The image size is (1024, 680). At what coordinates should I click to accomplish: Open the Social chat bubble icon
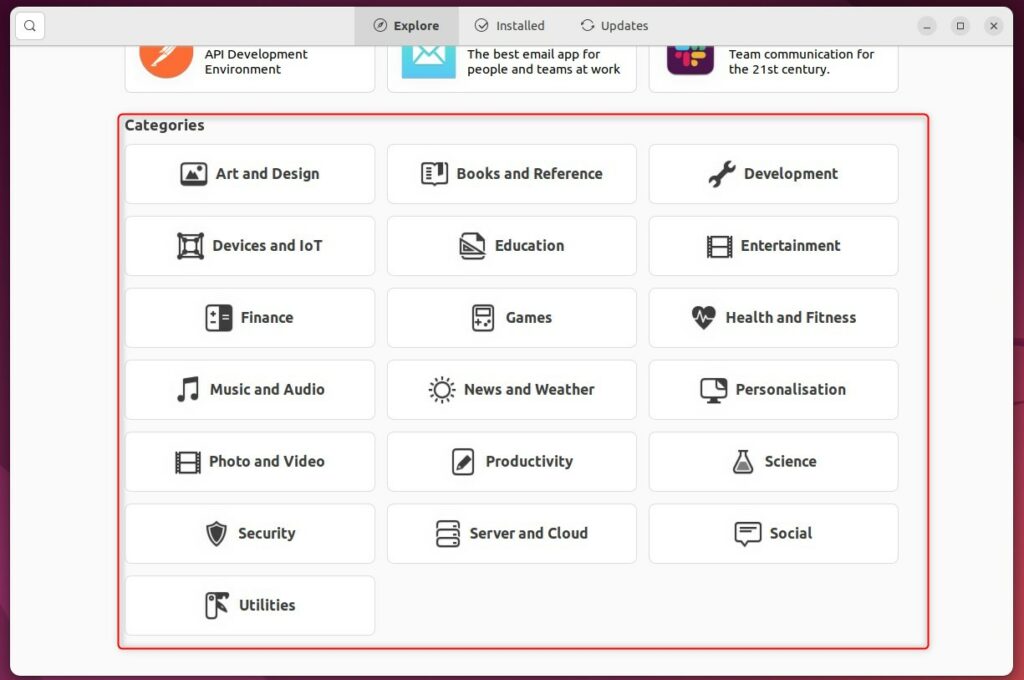click(x=747, y=534)
